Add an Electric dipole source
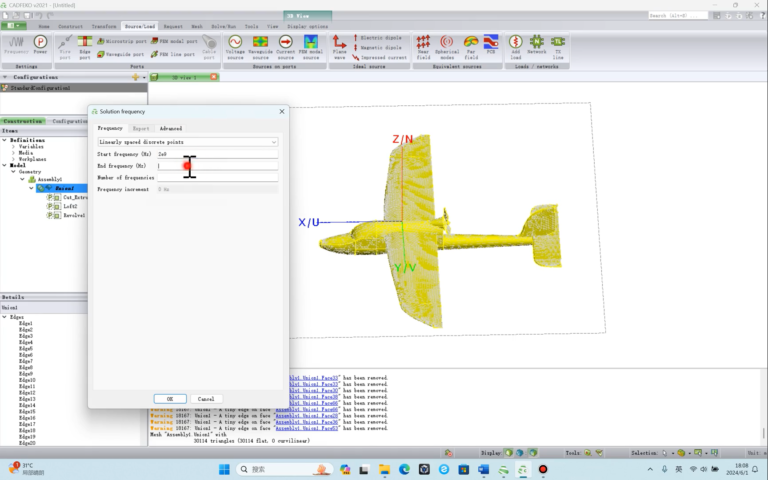Image resolution: width=768 pixels, height=480 pixels. pyautogui.click(x=377, y=38)
